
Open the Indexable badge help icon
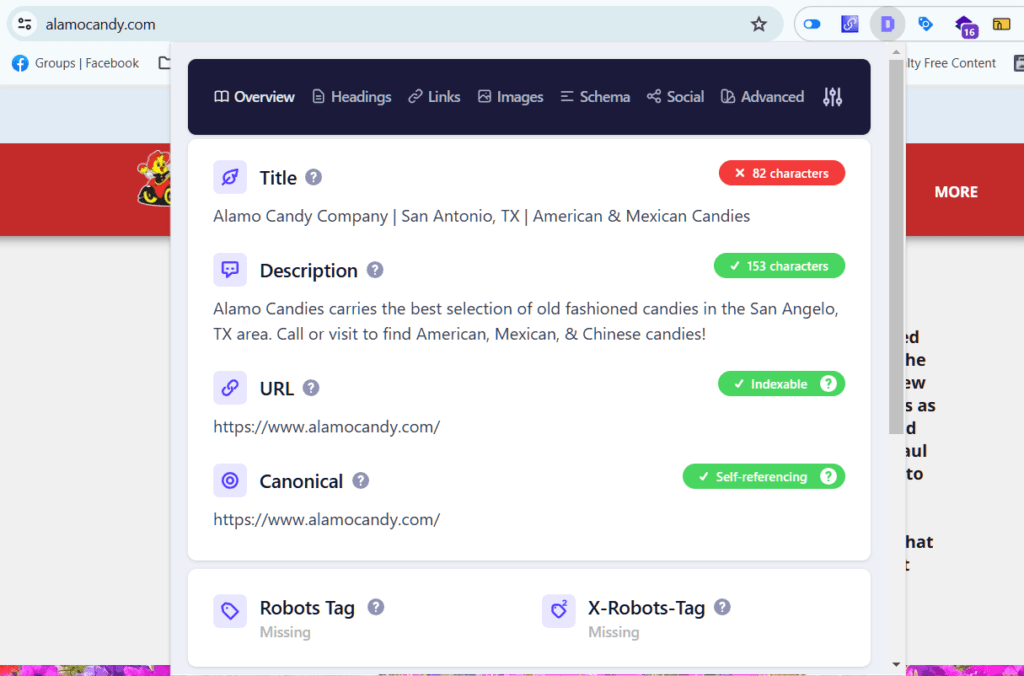pyautogui.click(x=828, y=384)
